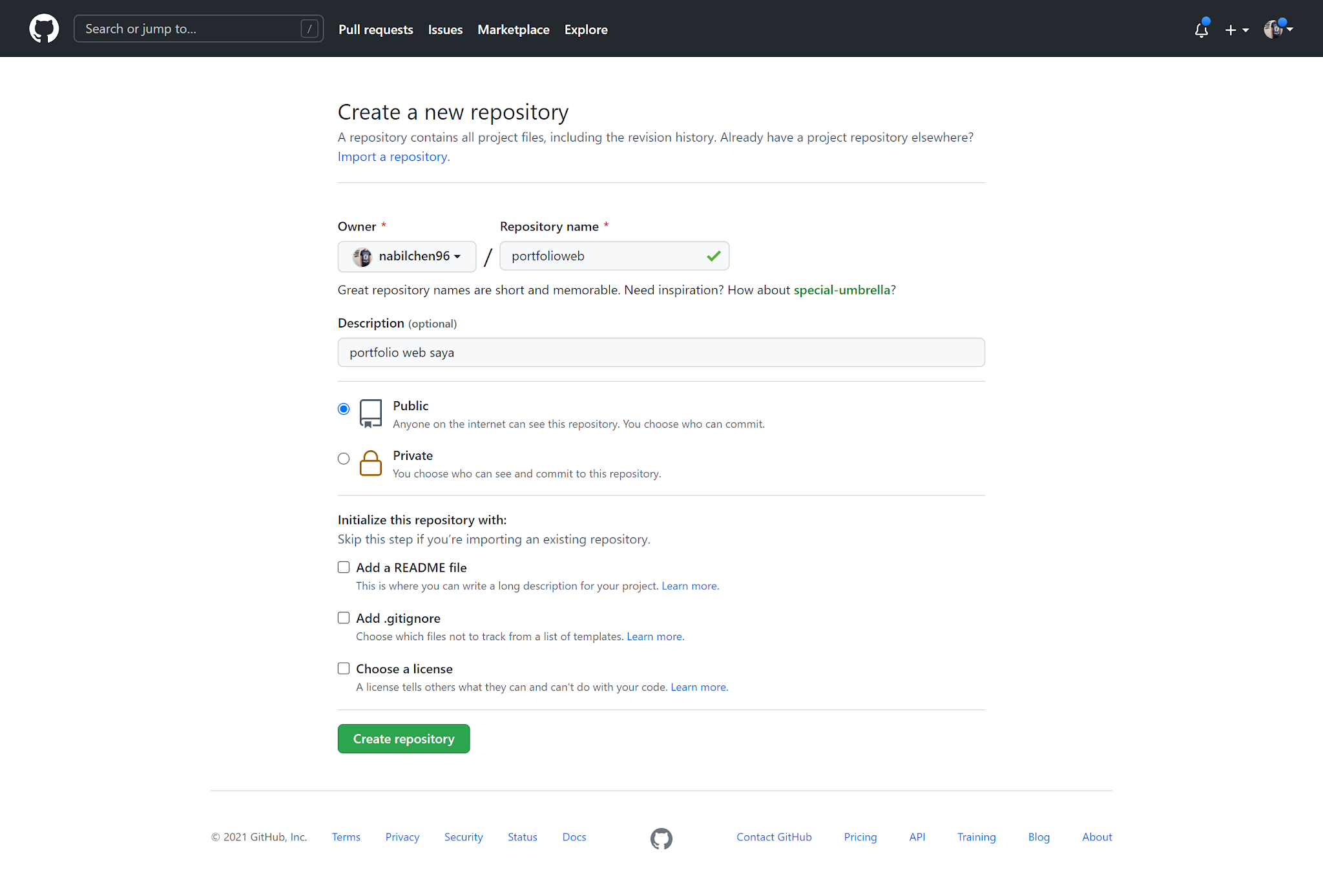
Task: Click the GitHub Octocat logo in header
Action: tap(44, 29)
